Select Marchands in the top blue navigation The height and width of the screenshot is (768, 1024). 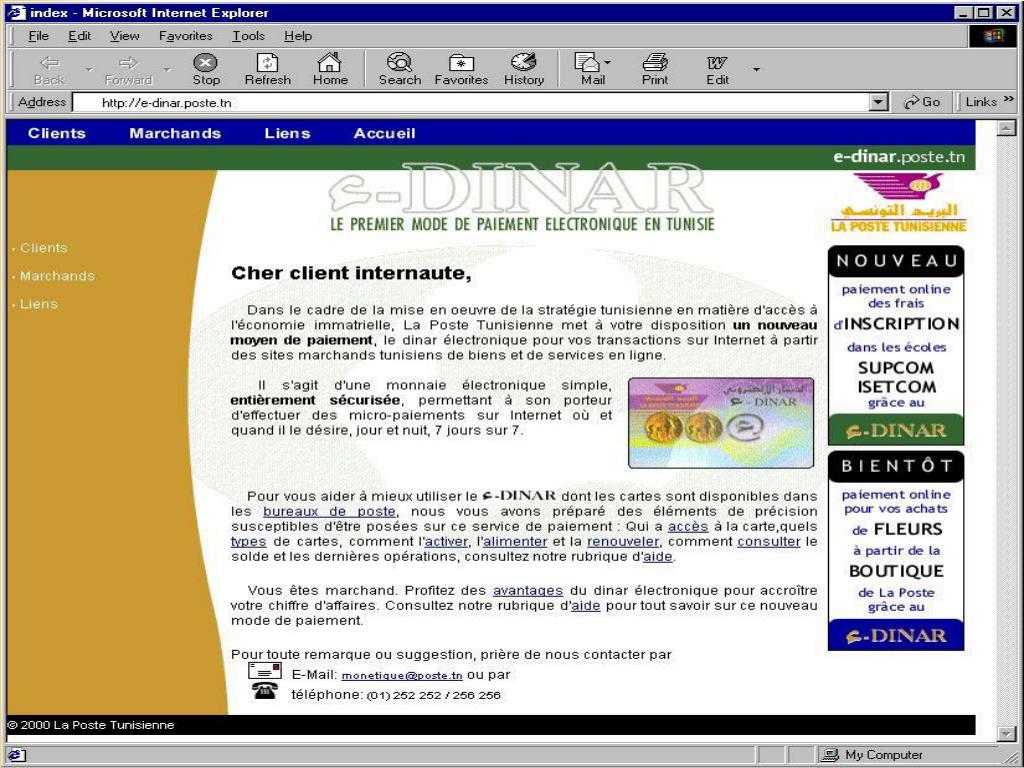175,133
